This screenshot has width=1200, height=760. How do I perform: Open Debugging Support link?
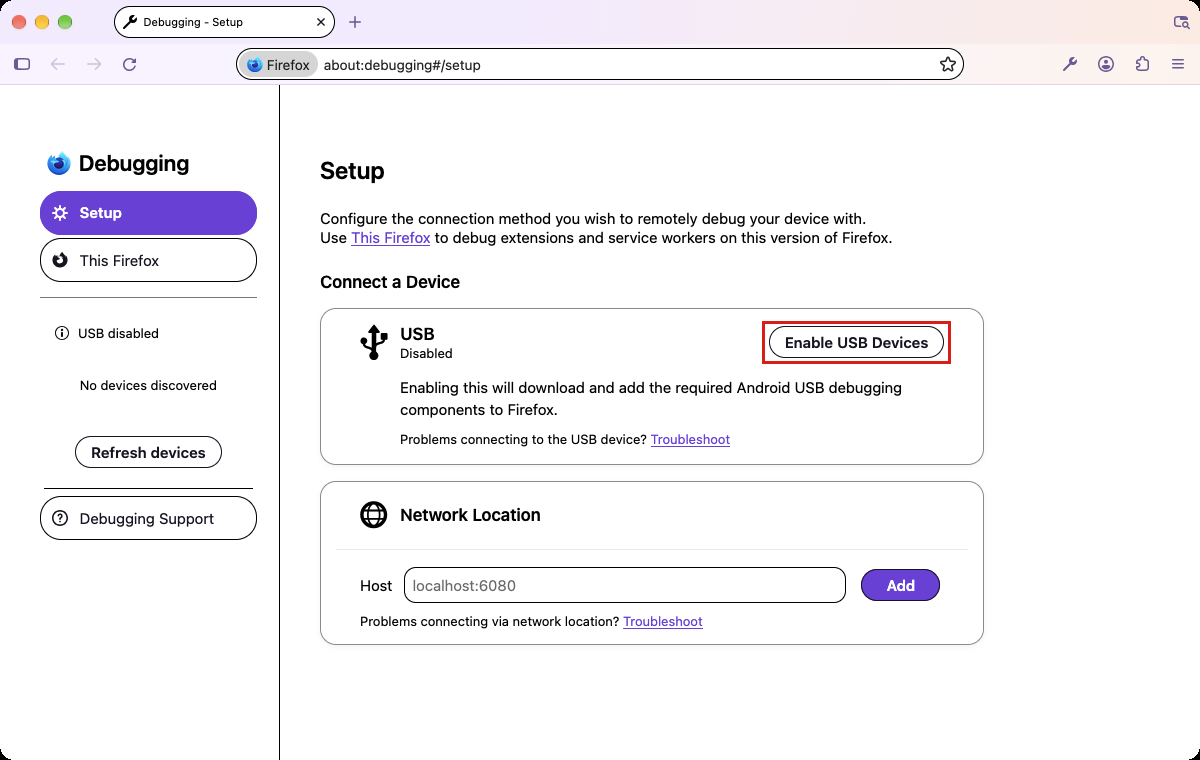(148, 518)
